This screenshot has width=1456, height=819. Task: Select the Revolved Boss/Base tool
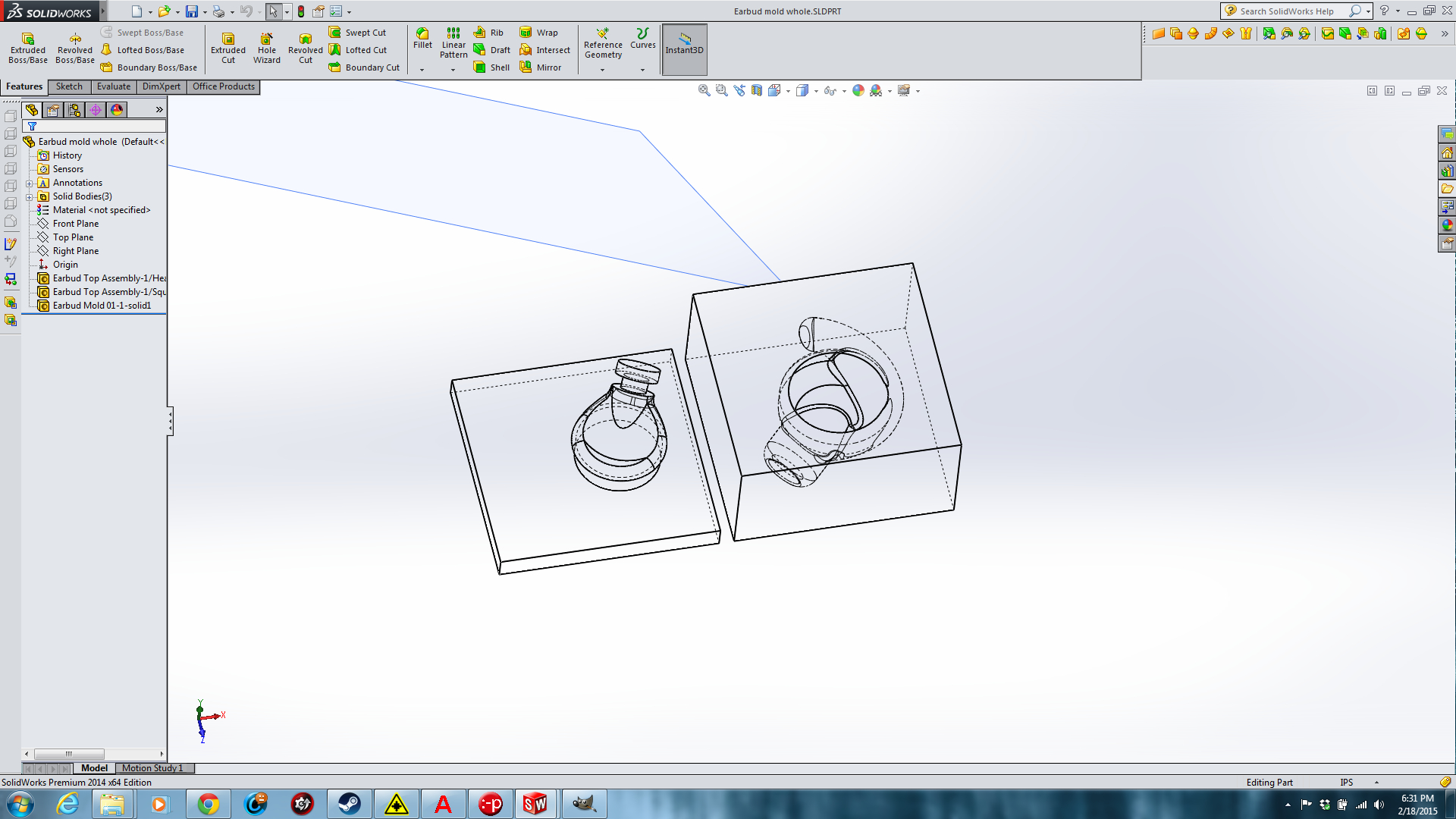[75, 49]
